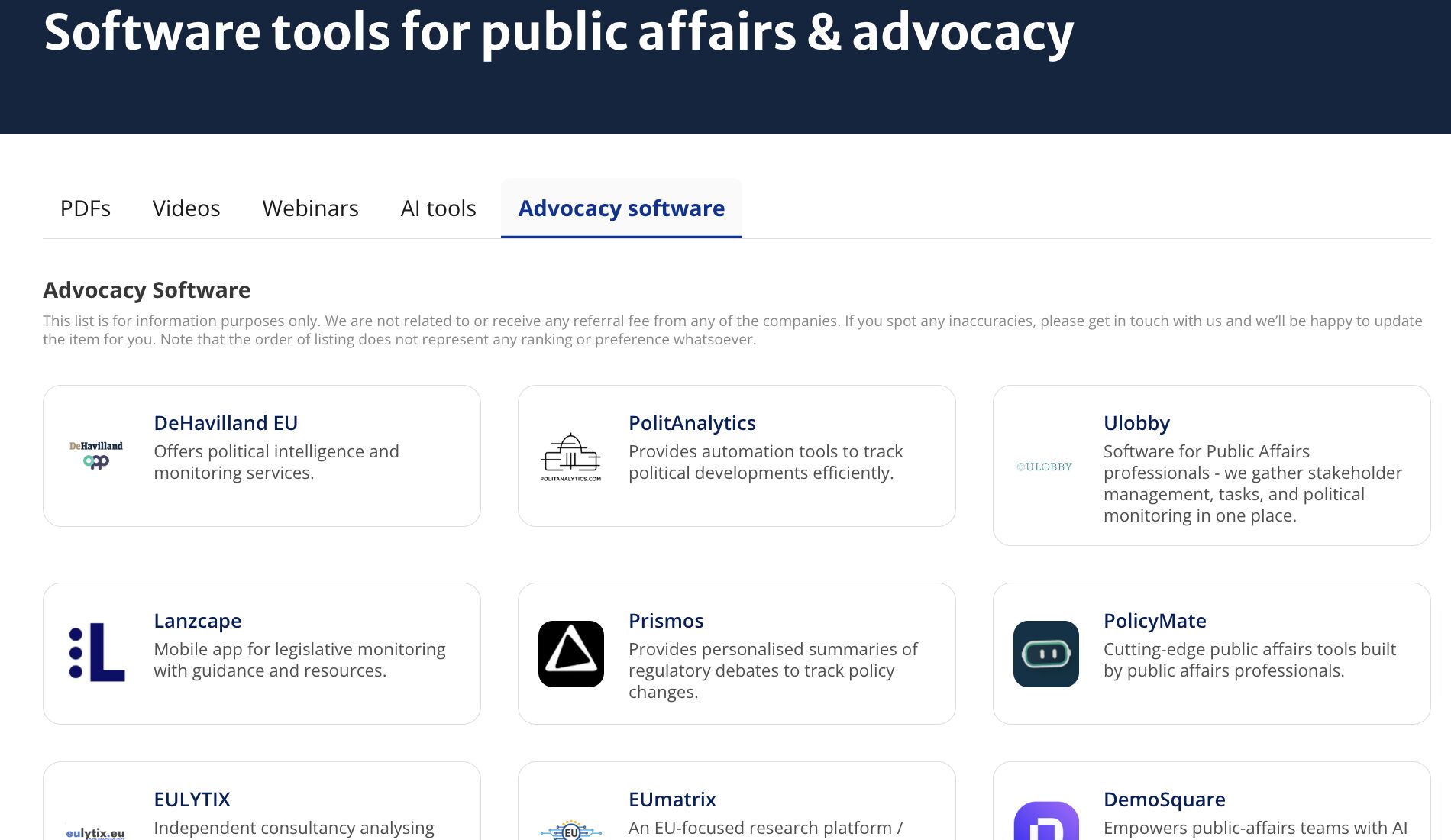Click 'An EU-focused research platform' description

[x=765, y=828]
